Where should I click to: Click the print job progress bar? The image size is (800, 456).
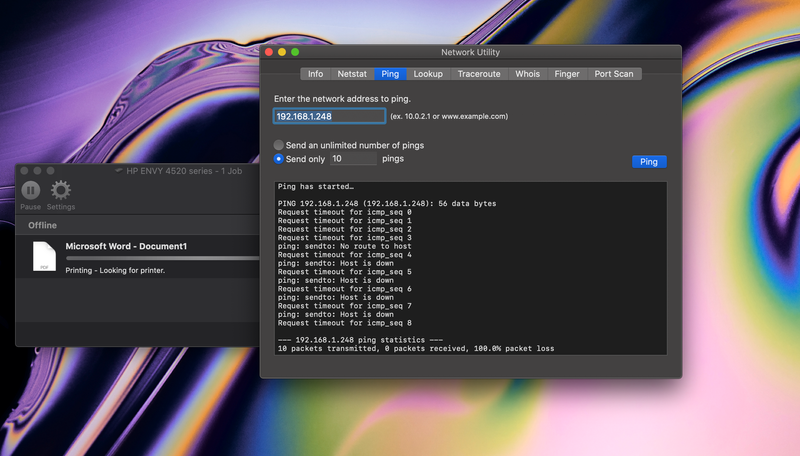point(160,258)
